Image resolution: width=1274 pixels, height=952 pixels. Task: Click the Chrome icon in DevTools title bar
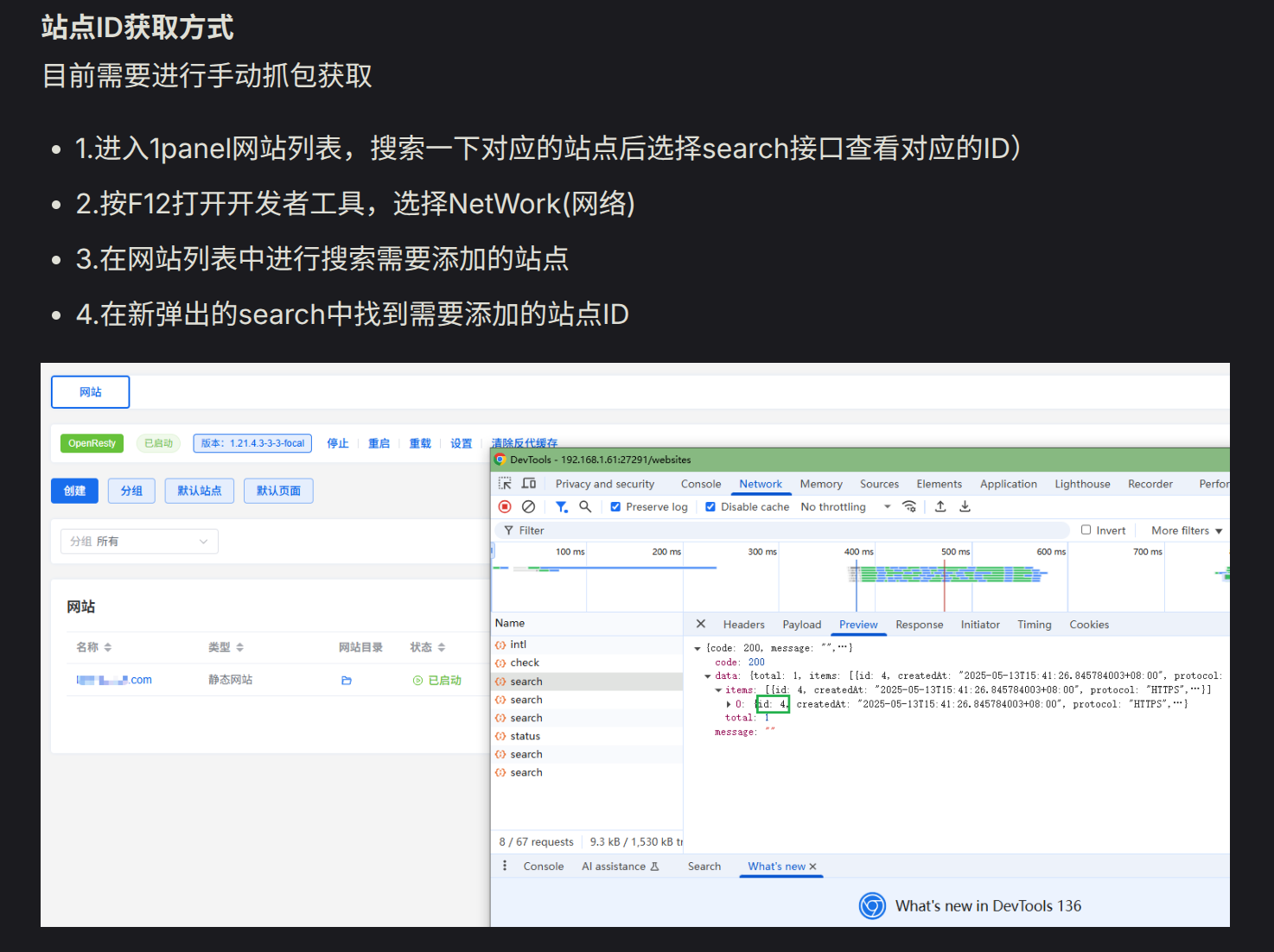[x=500, y=460]
